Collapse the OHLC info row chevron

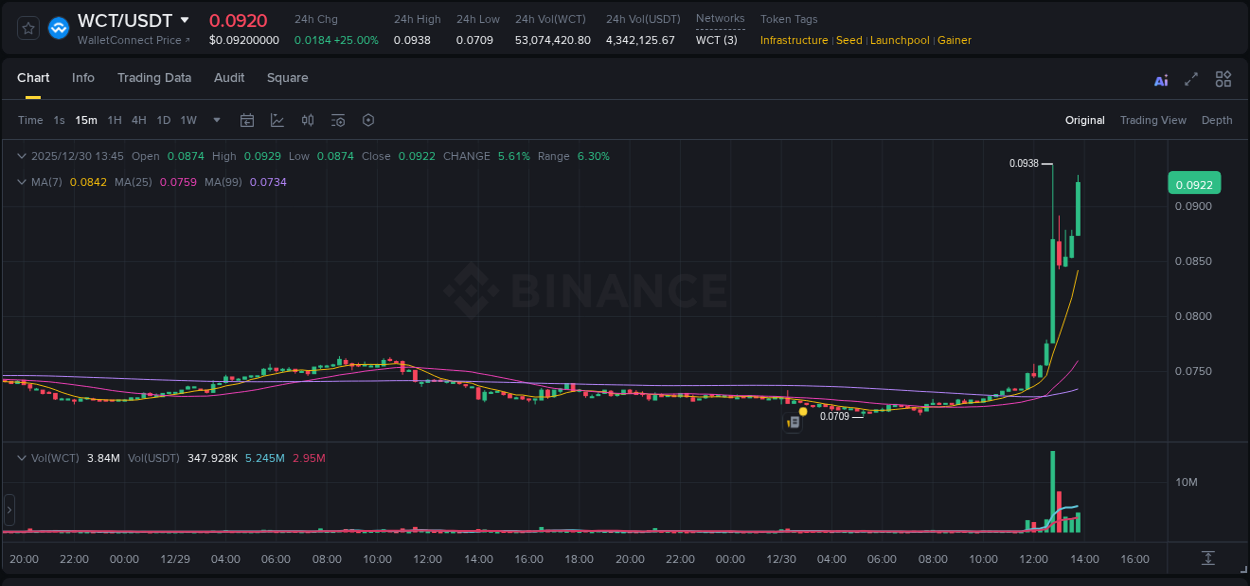tap(21, 156)
